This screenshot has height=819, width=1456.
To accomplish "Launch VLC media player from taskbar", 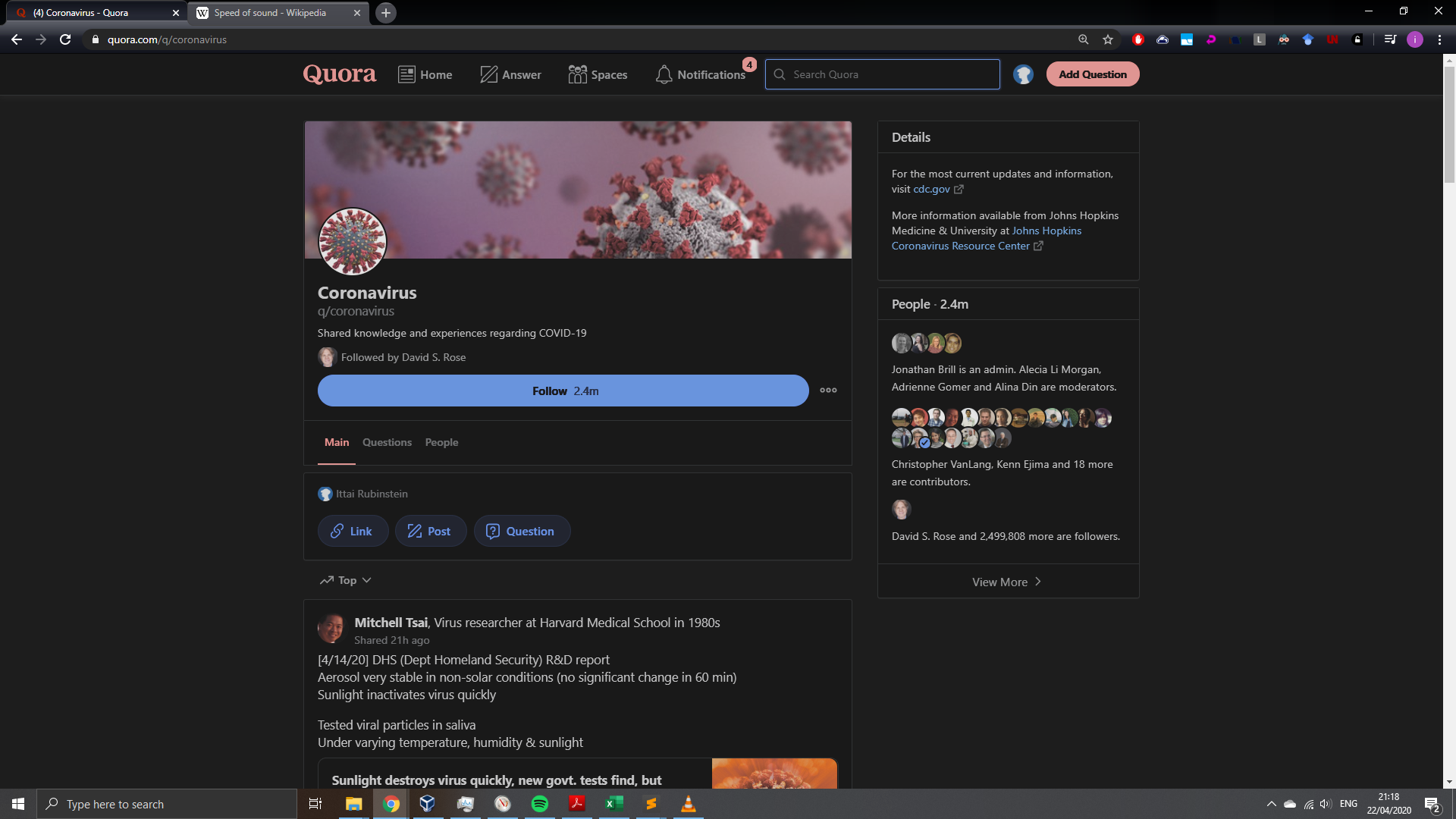I will (x=689, y=804).
